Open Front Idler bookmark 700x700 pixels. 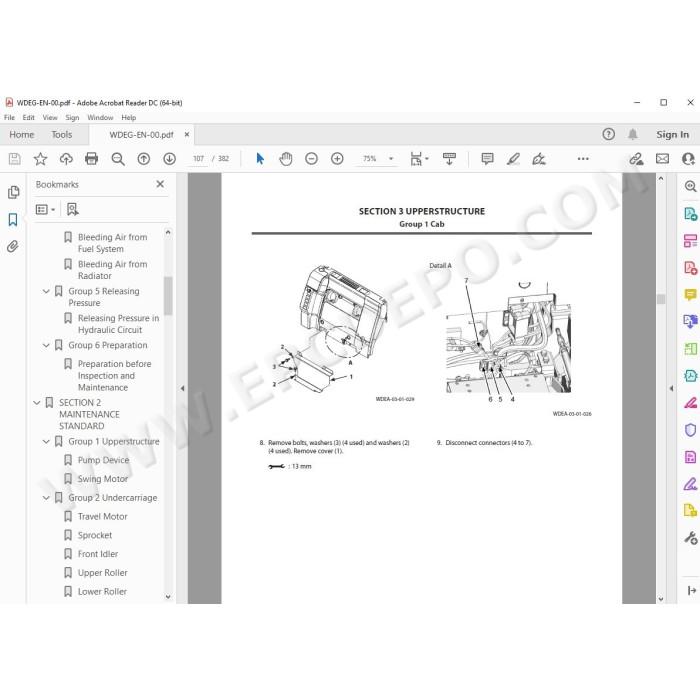(98, 554)
